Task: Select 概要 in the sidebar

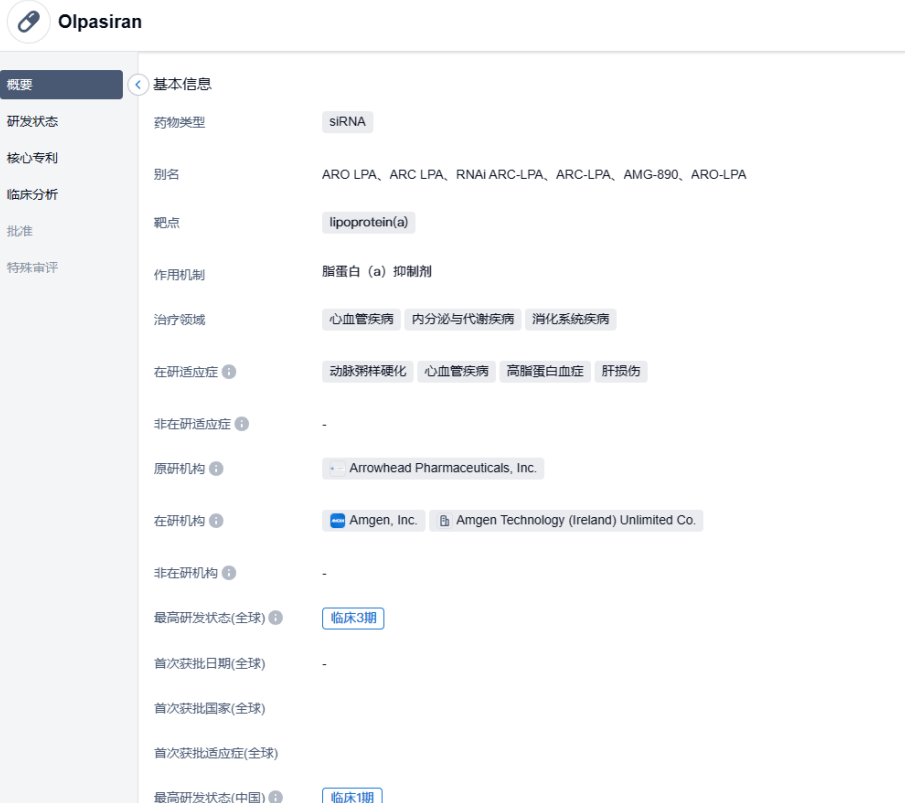Action: (61, 85)
